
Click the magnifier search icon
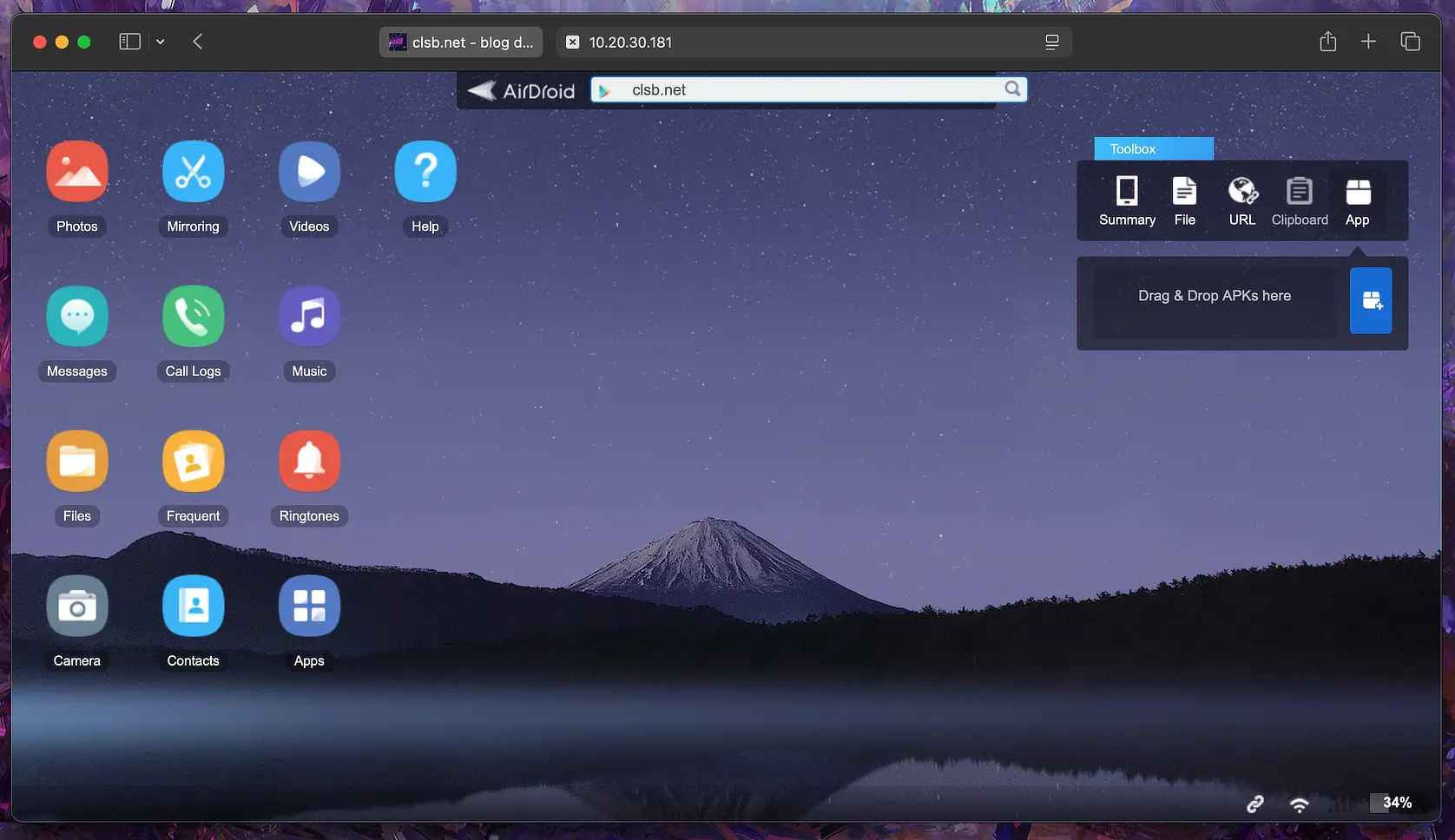tap(1012, 89)
